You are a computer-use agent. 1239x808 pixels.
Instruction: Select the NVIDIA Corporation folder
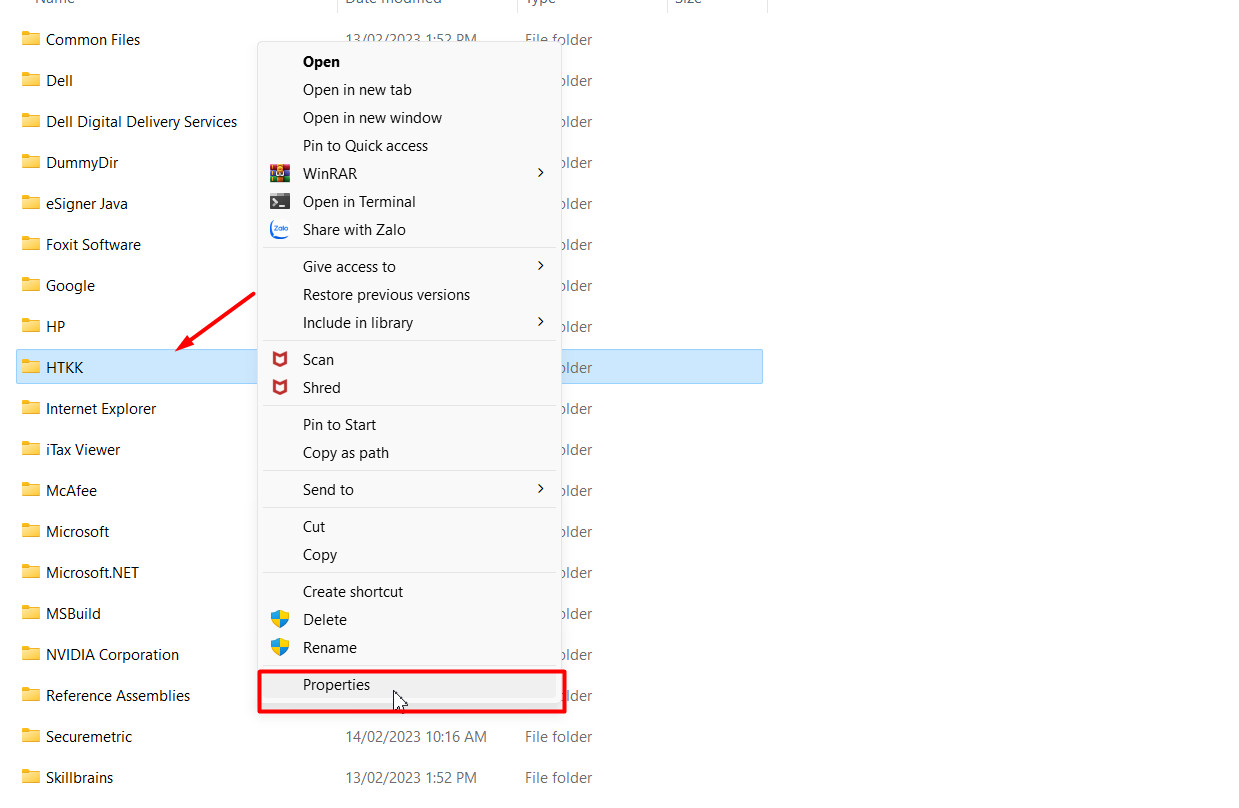(x=112, y=655)
